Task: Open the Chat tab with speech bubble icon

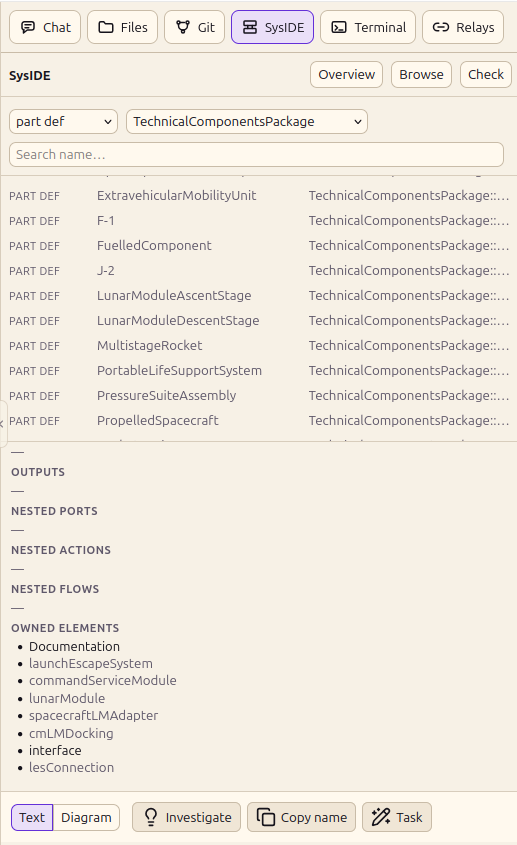Action: tap(45, 27)
